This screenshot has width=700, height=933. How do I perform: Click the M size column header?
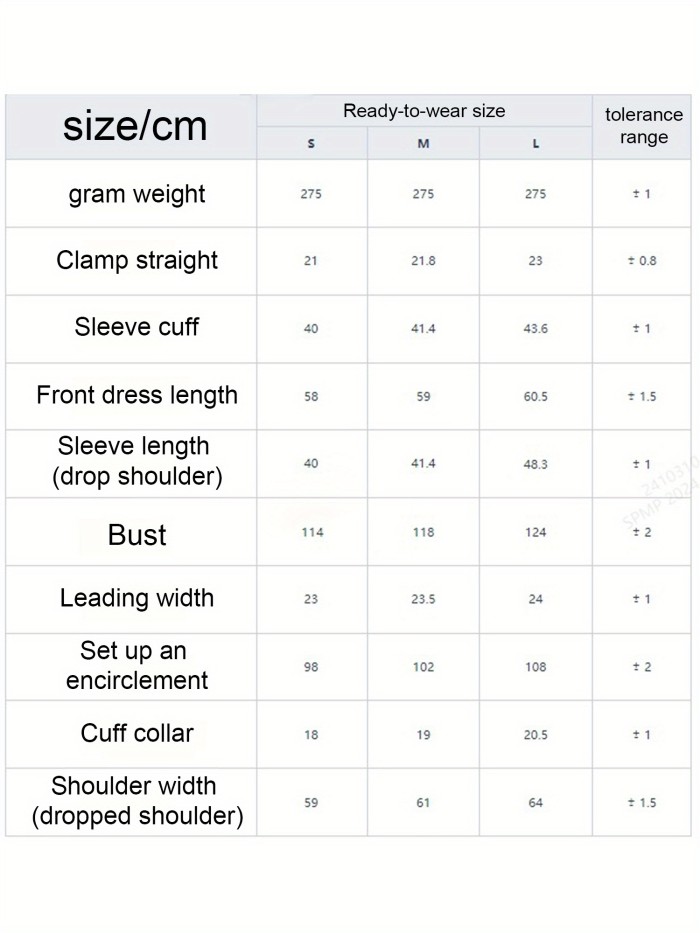(x=423, y=144)
